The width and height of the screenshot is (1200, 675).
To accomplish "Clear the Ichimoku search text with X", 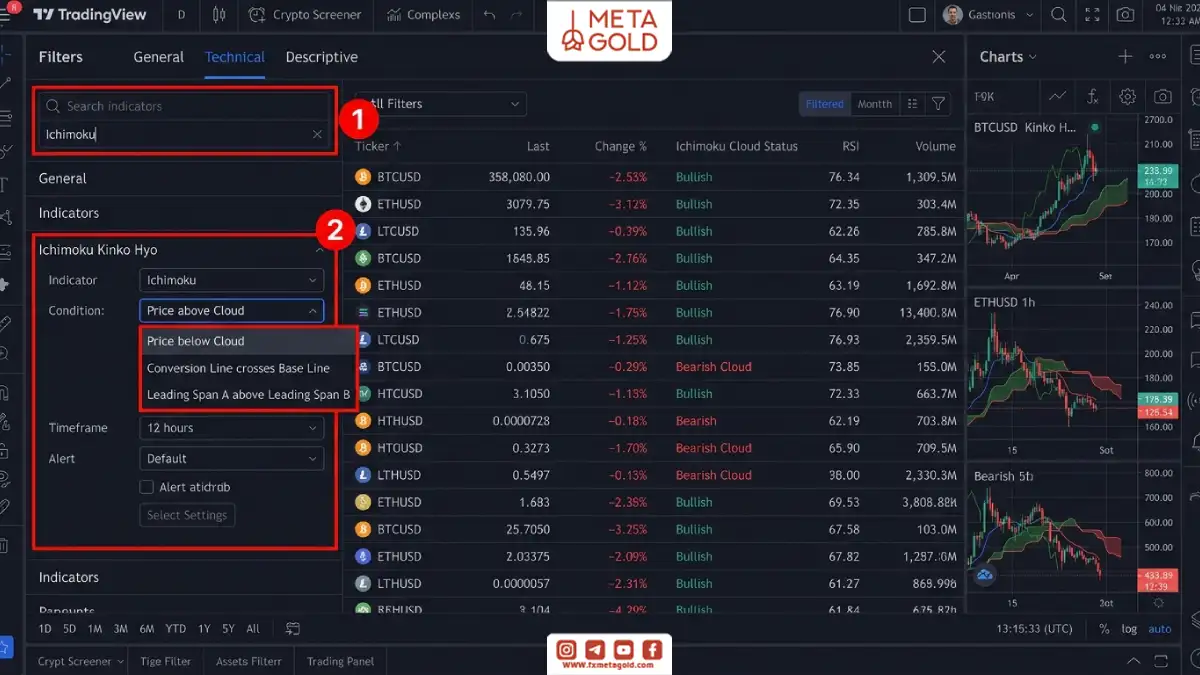I will 317,134.
